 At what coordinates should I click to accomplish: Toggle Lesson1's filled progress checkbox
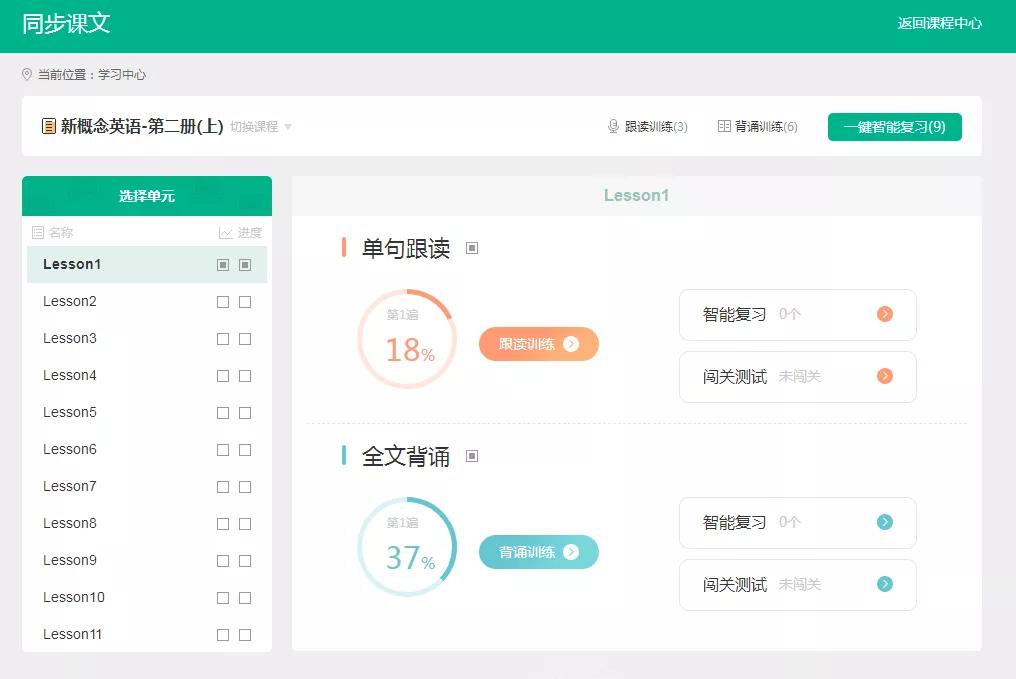pyautogui.click(x=223, y=265)
